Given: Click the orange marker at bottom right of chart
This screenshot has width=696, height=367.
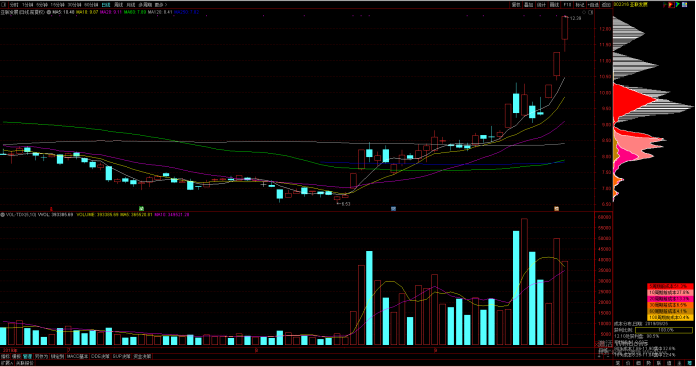Looking at the screenshot, I should pyautogui.click(x=556, y=208).
